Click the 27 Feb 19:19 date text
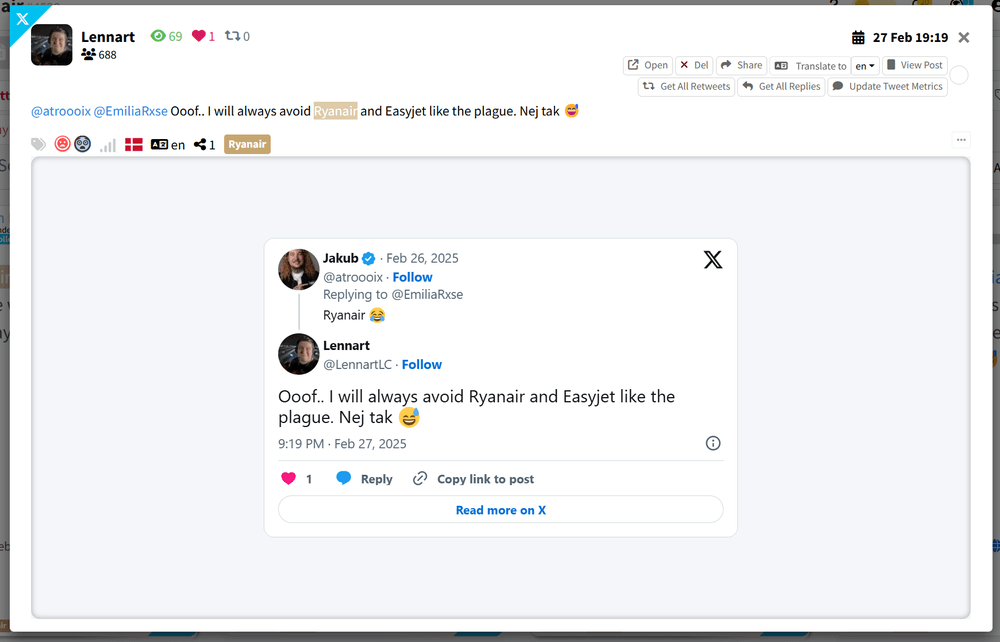This screenshot has height=642, width=1000. click(x=910, y=38)
